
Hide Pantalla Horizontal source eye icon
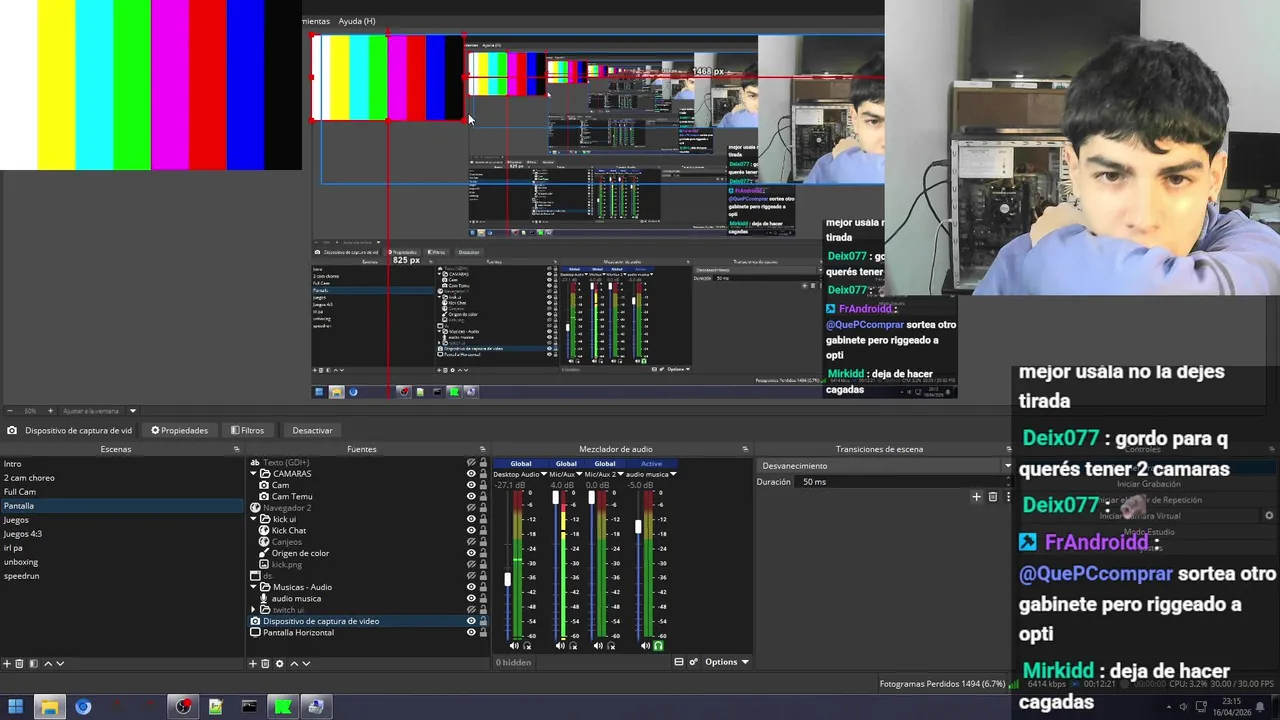(471, 632)
